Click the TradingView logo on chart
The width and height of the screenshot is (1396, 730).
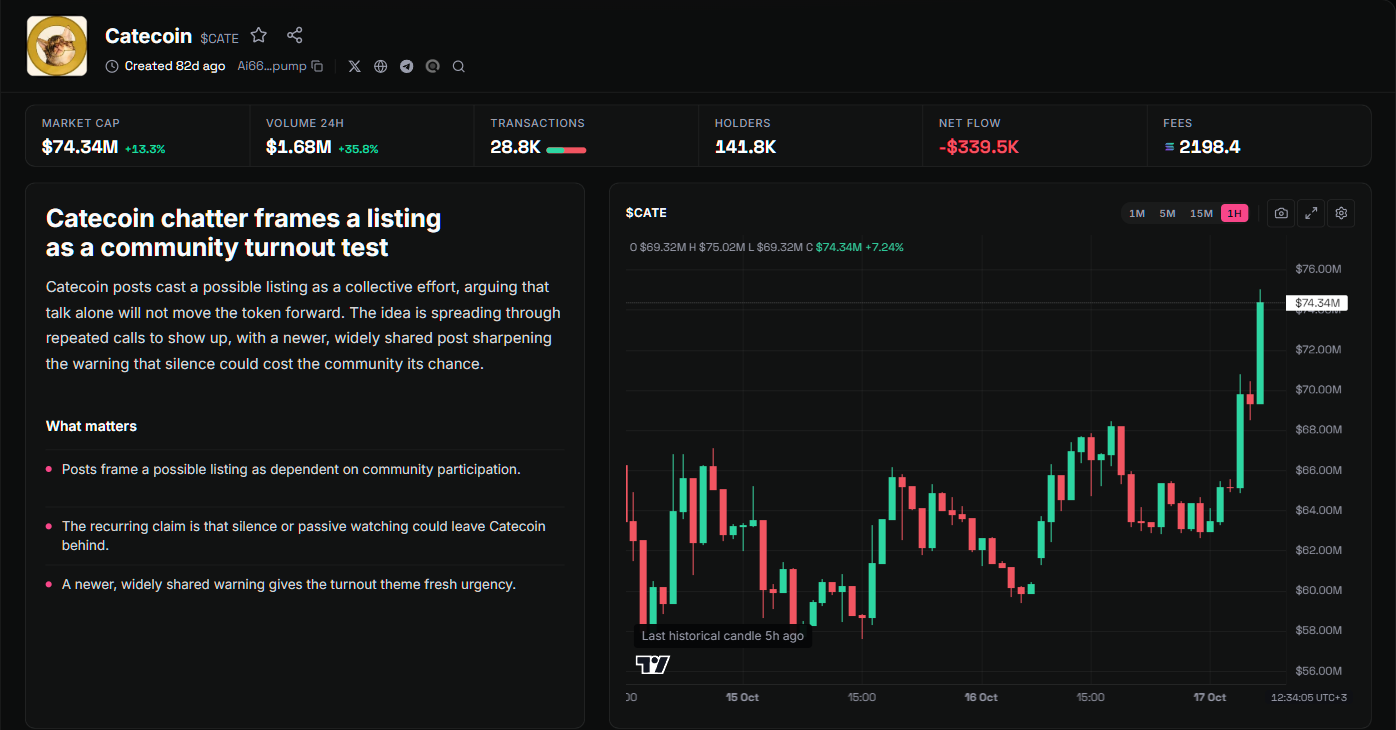coord(653,664)
